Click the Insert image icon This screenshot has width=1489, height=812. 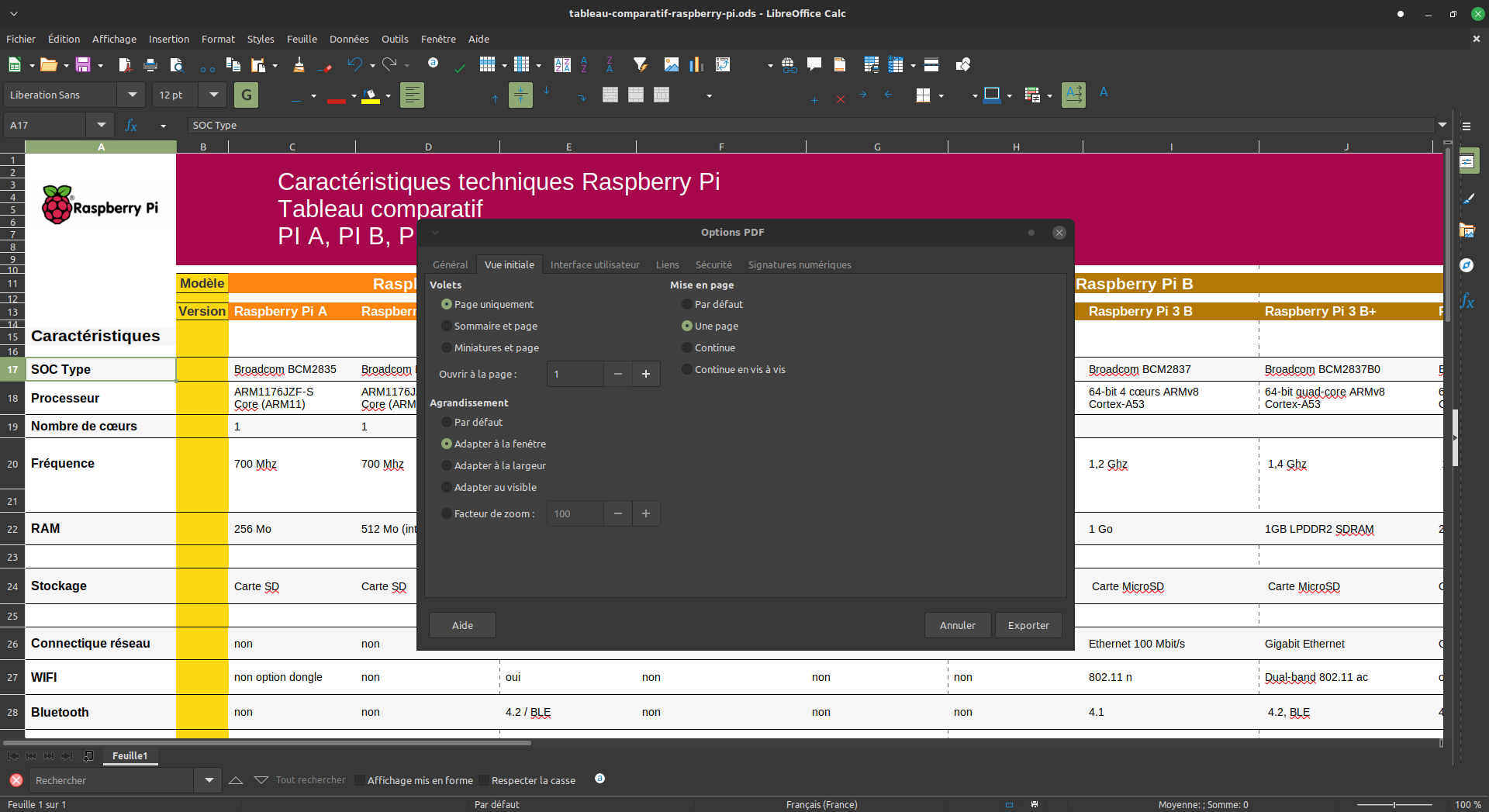[672, 65]
